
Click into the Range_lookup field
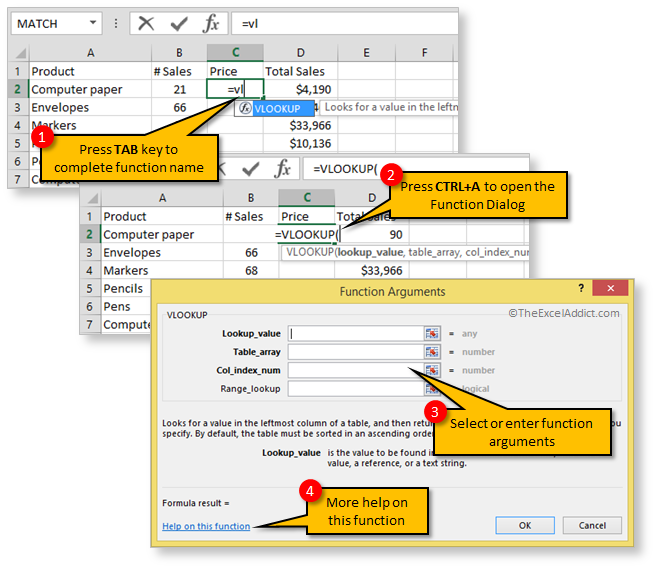tap(356, 388)
